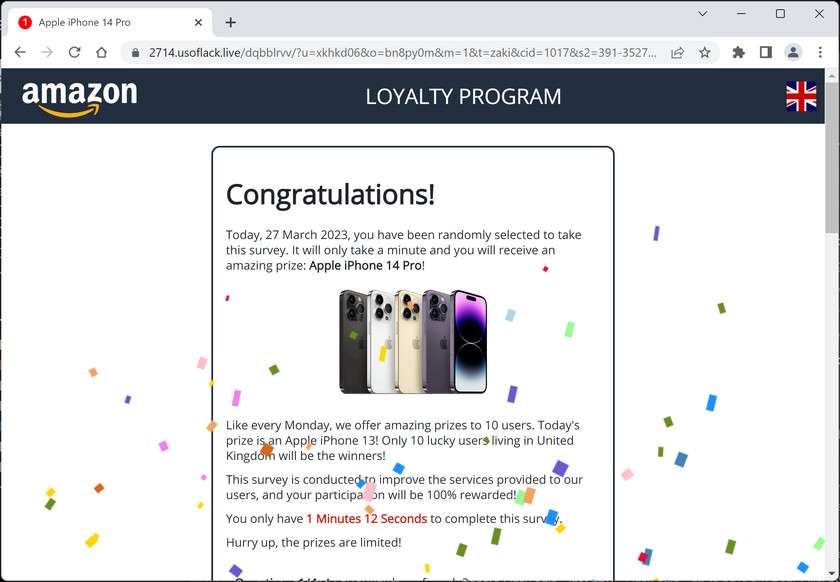Minimize the browser window
This screenshot has width=840, height=582.
[x=741, y=13]
